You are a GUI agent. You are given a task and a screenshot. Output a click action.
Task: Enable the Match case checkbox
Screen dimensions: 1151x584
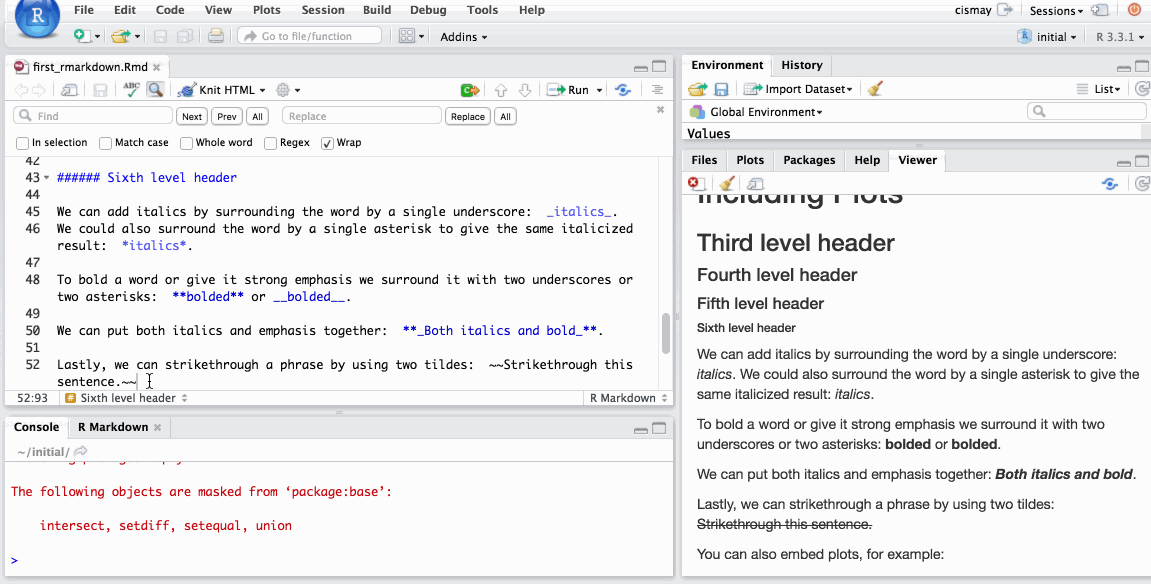[105, 143]
